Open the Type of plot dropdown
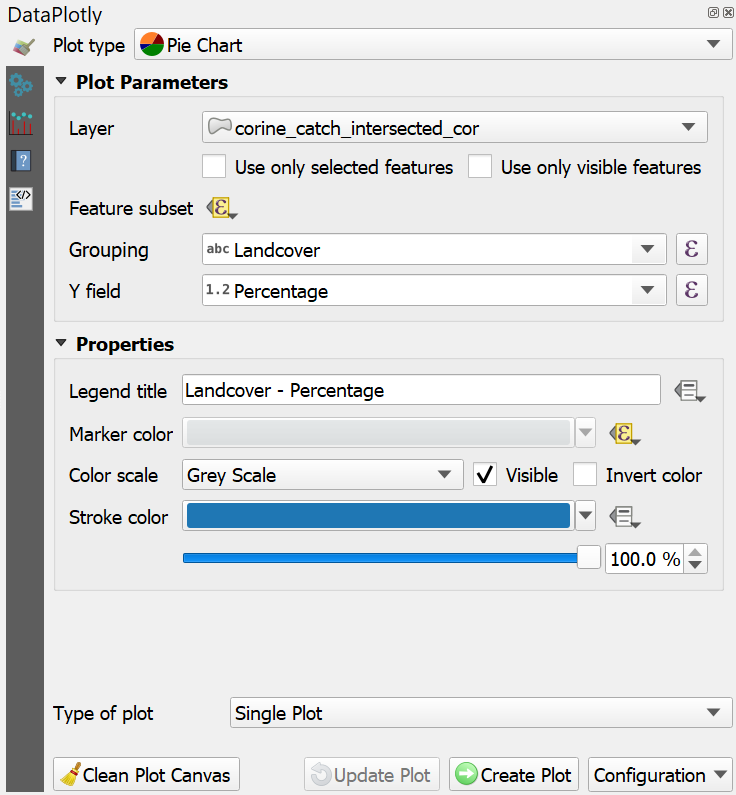This screenshot has width=736, height=795. tap(481, 712)
